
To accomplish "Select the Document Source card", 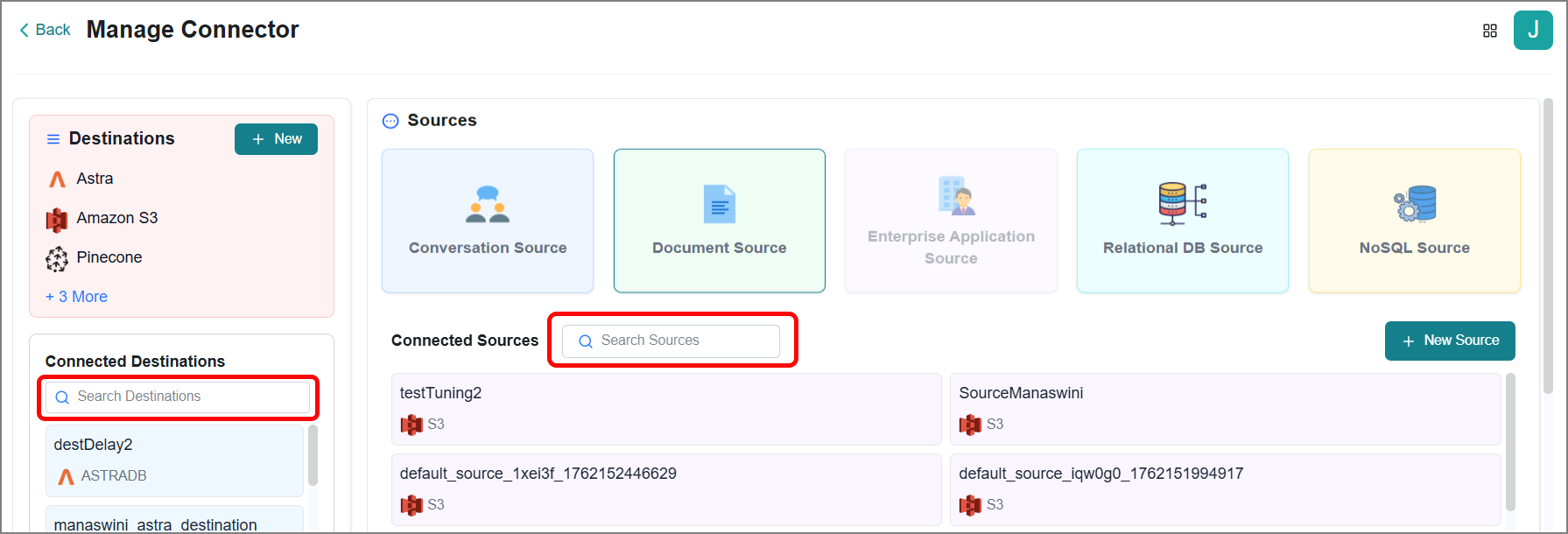I will coord(720,221).
